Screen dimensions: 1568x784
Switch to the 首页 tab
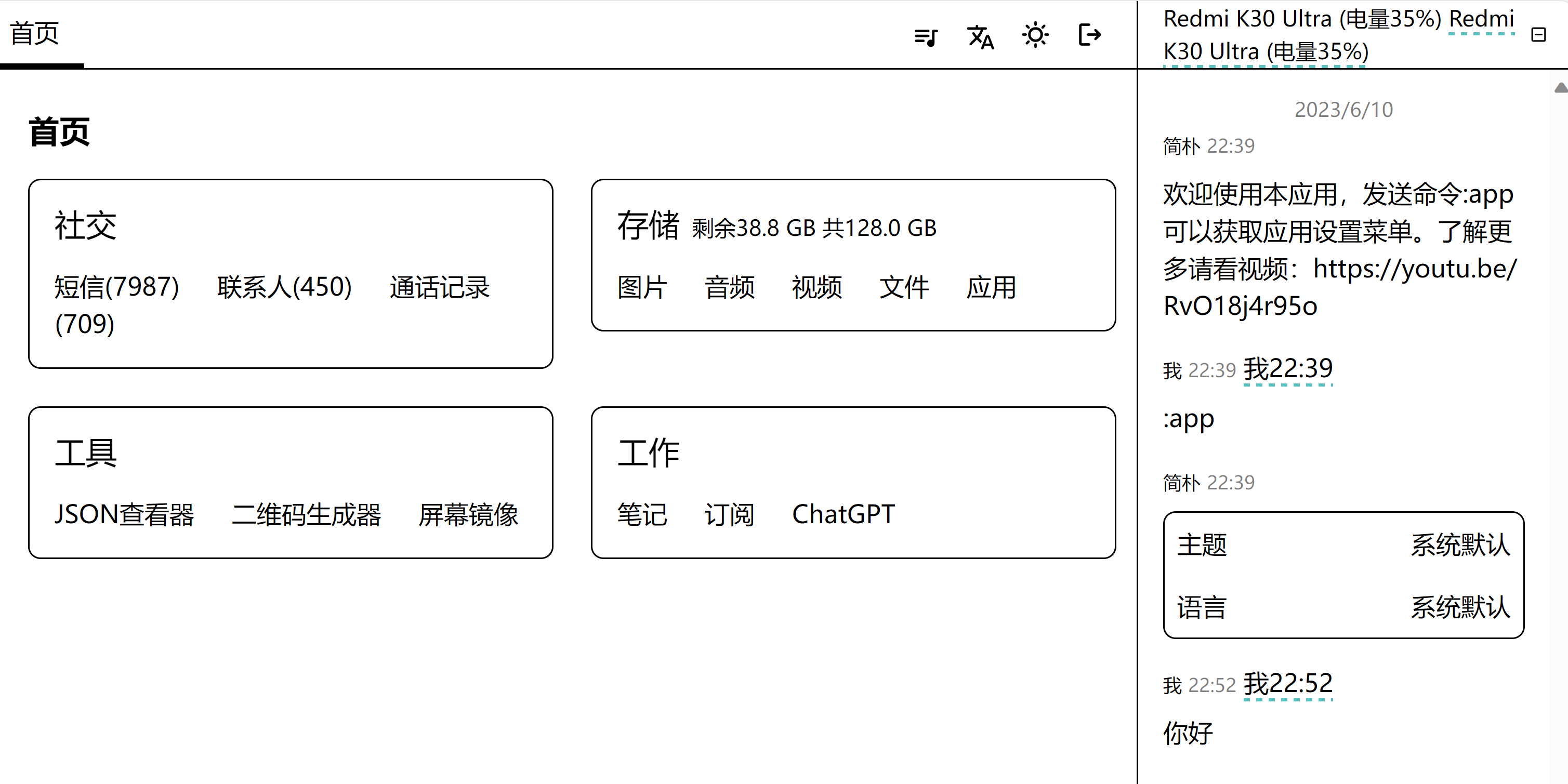(x=35, y=33)
